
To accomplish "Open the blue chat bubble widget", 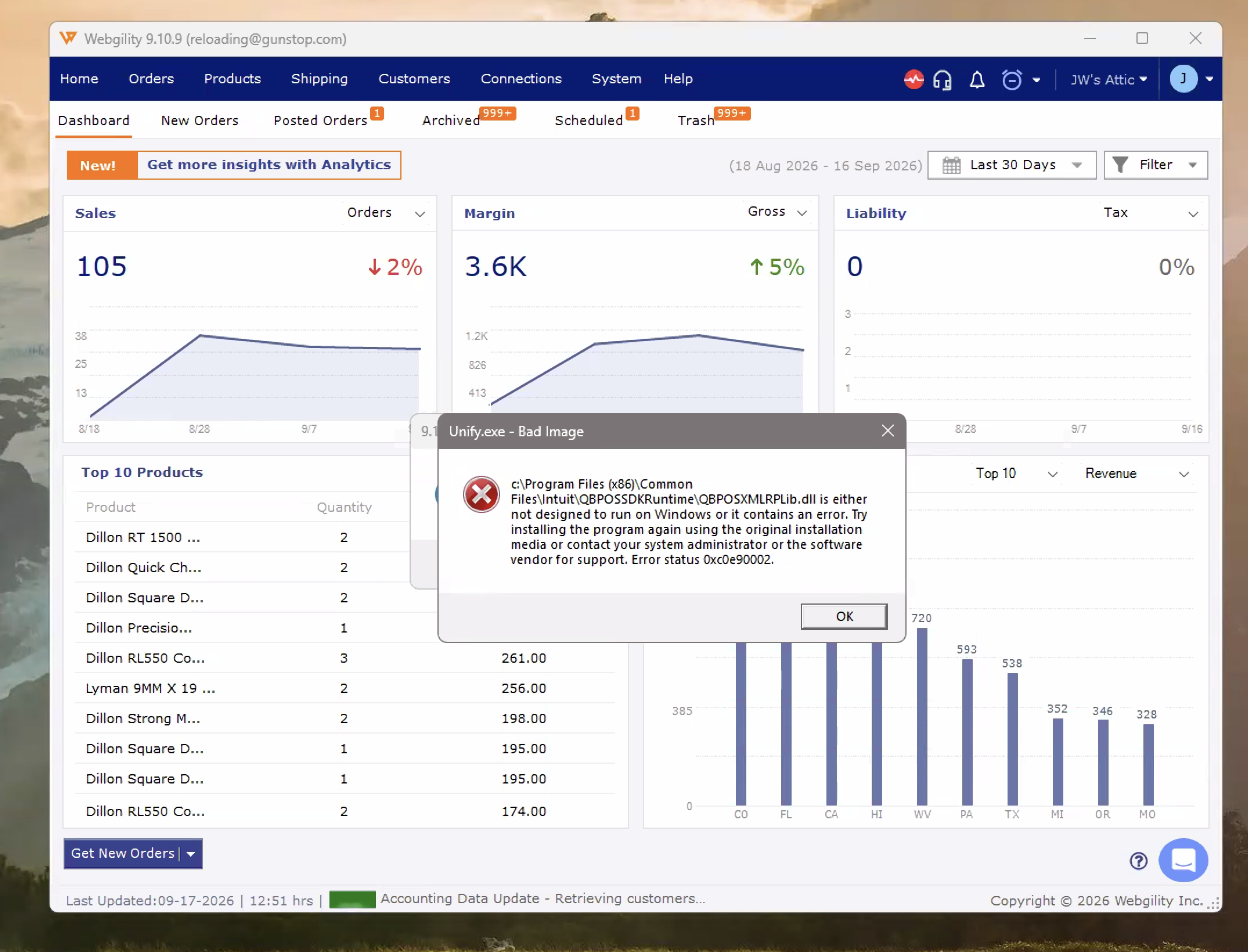I will tap(1183, 860).
